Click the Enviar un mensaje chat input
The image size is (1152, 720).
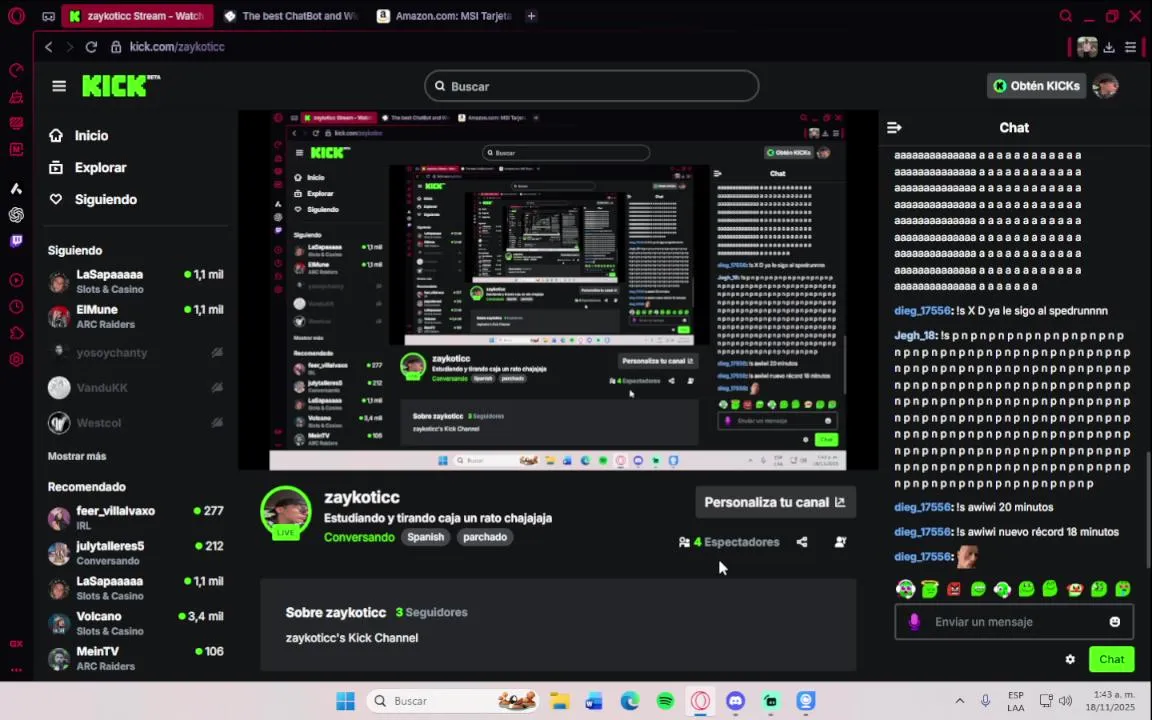click(x=1014, y=622)
